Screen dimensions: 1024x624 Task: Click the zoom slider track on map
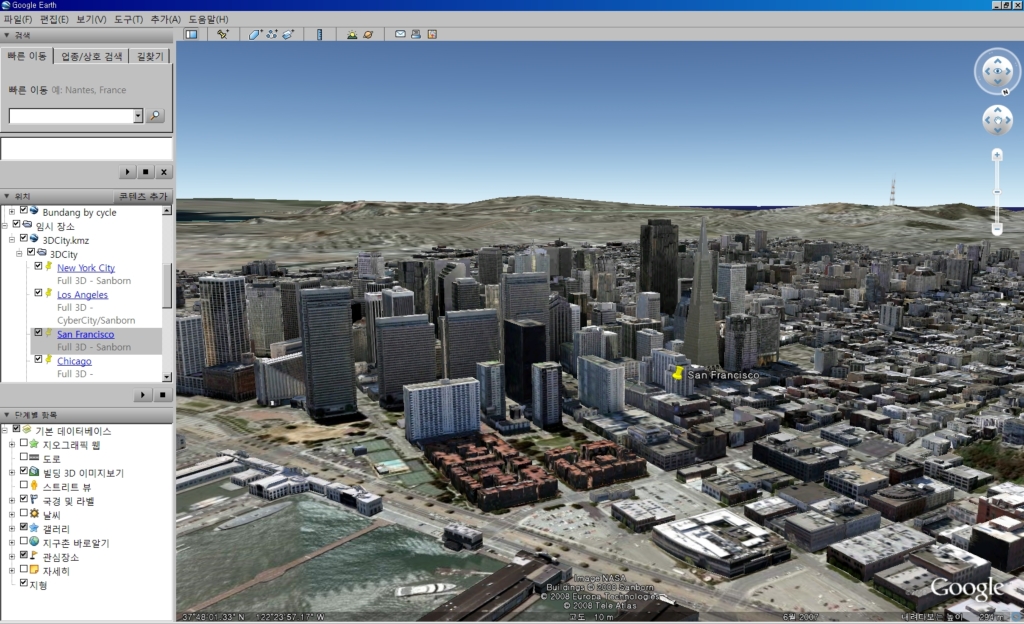[997, 191]
